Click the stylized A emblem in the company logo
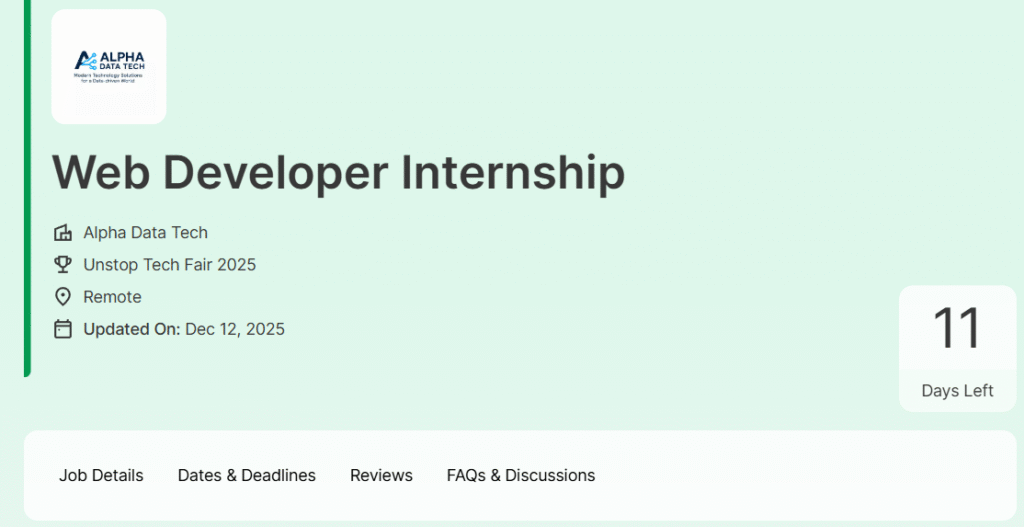The image size is (1024, 527). click(x=84, y=60)
